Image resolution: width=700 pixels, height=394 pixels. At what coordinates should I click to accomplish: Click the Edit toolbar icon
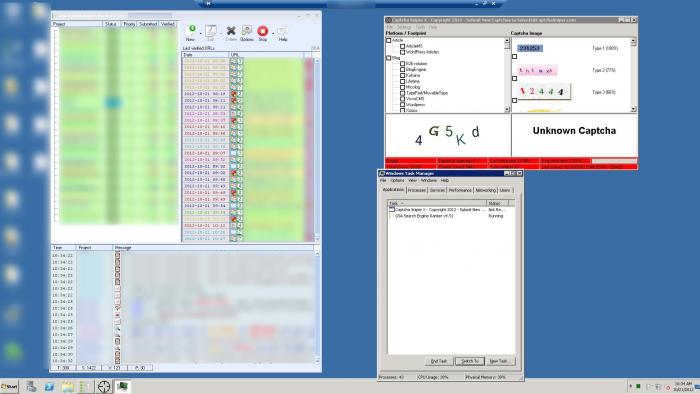point(211,32)
